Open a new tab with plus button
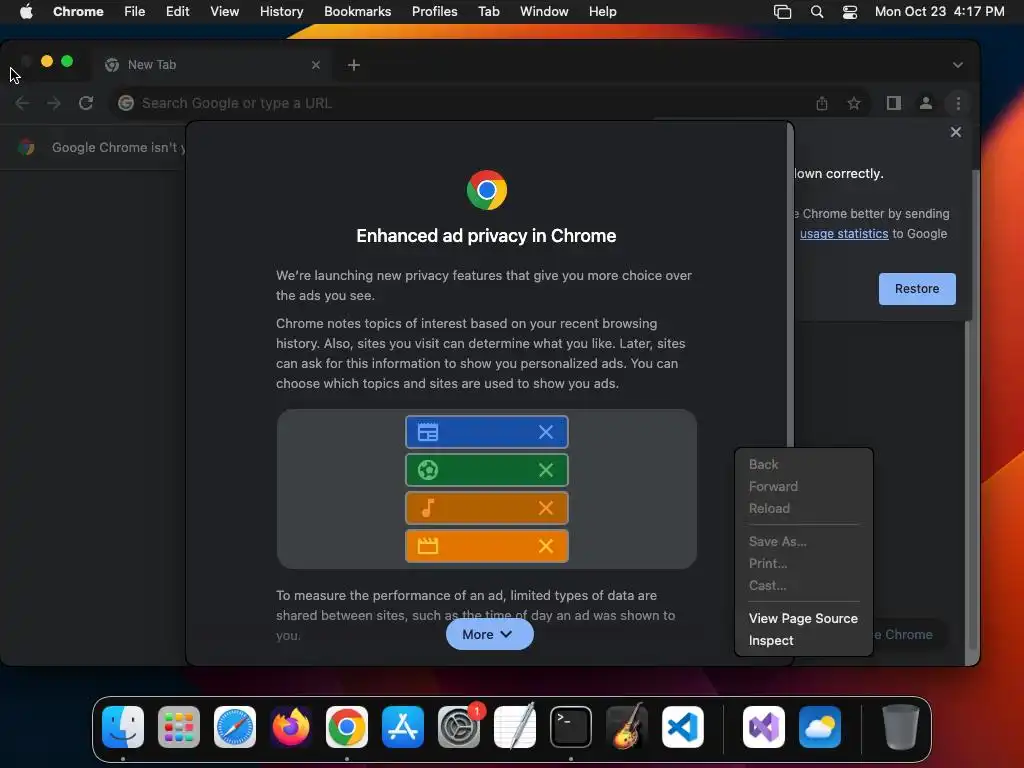The width and height of the screenshot is (1024, 768). click(353, 65)
